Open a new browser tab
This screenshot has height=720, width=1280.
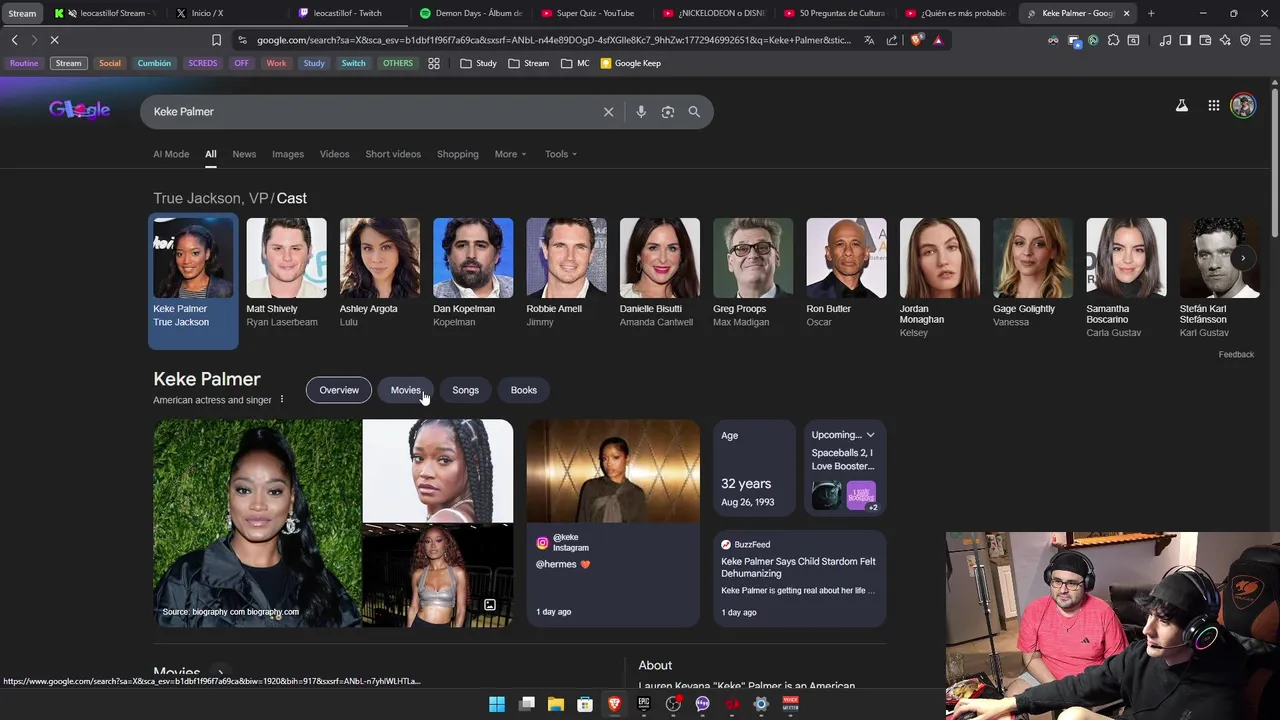pyautogui.click(x=1151, y=13)
